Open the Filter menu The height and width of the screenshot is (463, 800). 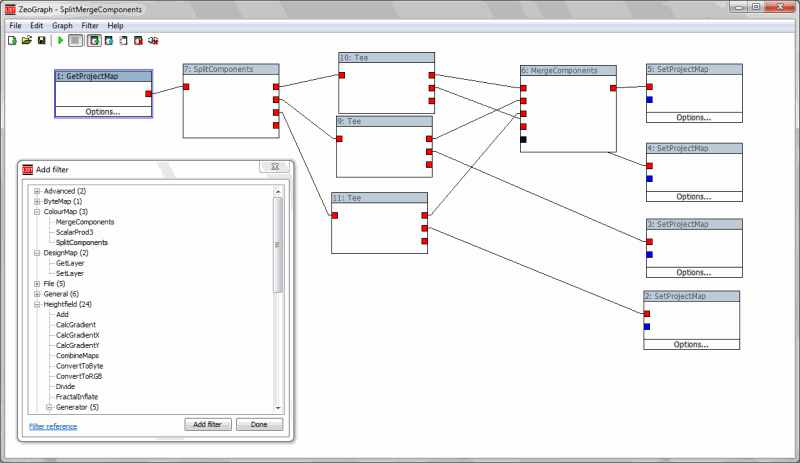[90, 25]
